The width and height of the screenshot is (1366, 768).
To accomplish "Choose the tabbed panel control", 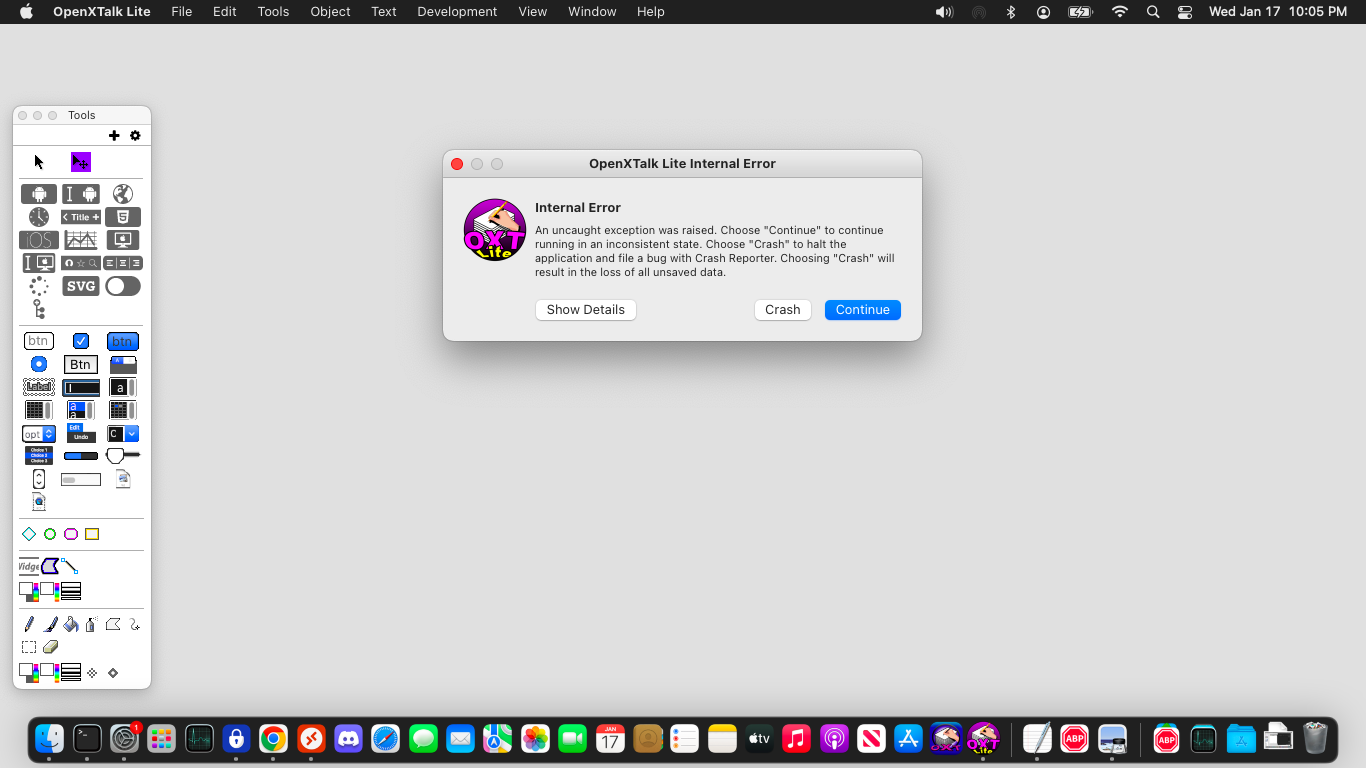I will click(122, 364).
